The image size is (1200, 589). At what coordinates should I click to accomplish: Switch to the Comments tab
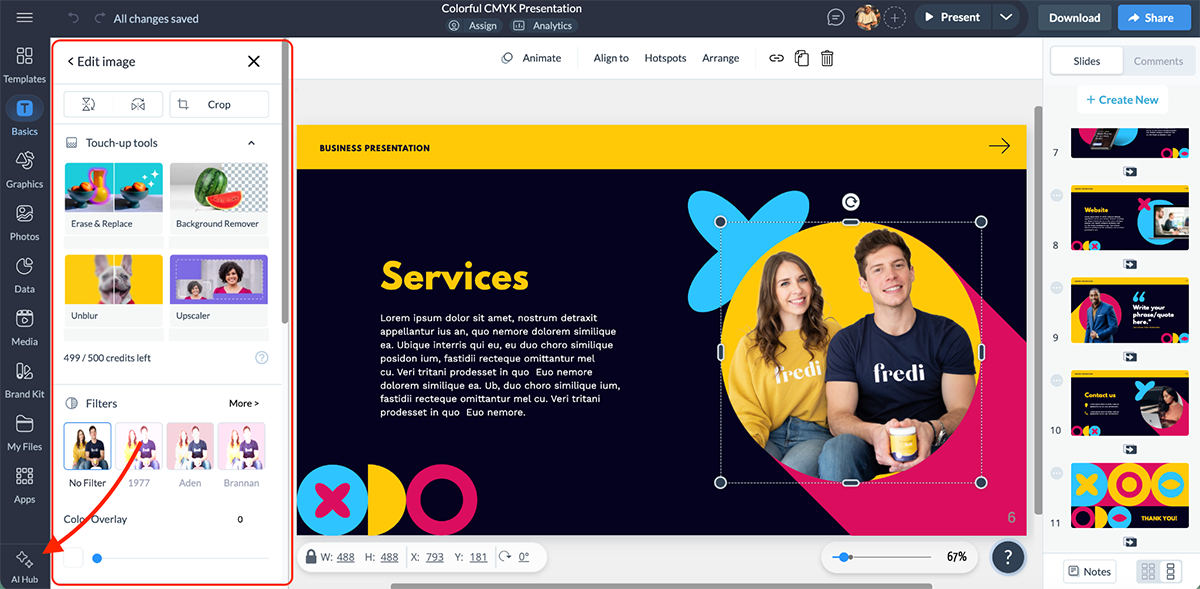tap(1158, 60)
